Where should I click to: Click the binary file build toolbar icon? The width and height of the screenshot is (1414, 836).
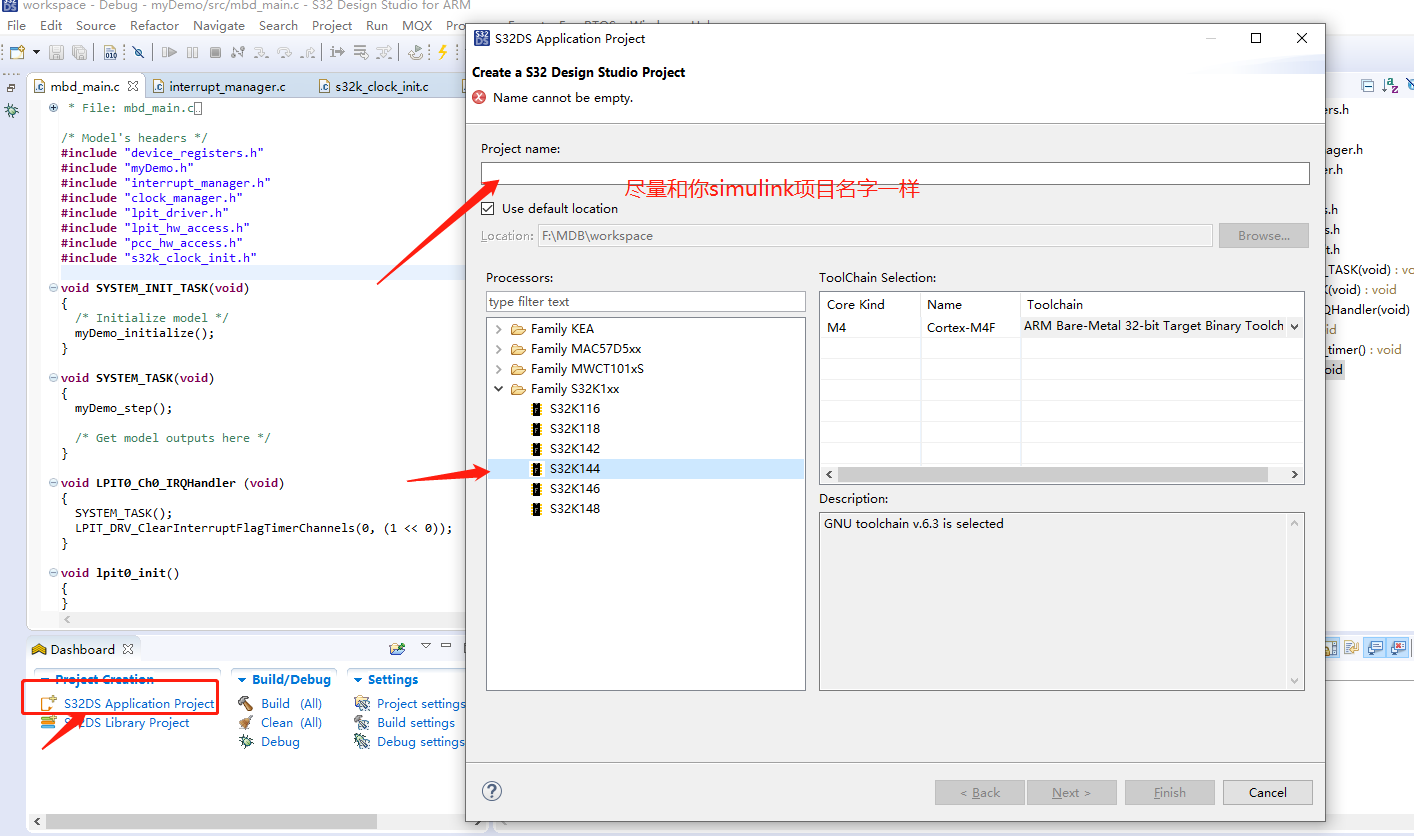[110, 52]
